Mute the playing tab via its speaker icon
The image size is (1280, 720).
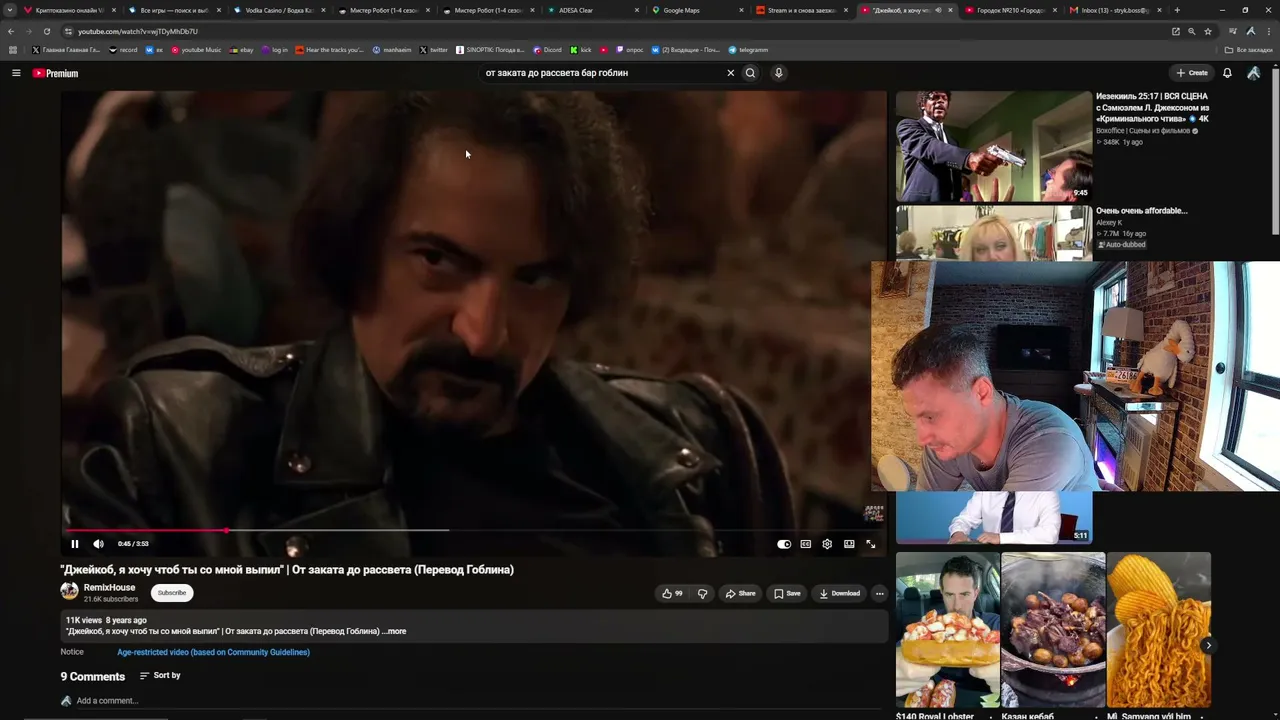pyautogui.click(x=937, y=10)
